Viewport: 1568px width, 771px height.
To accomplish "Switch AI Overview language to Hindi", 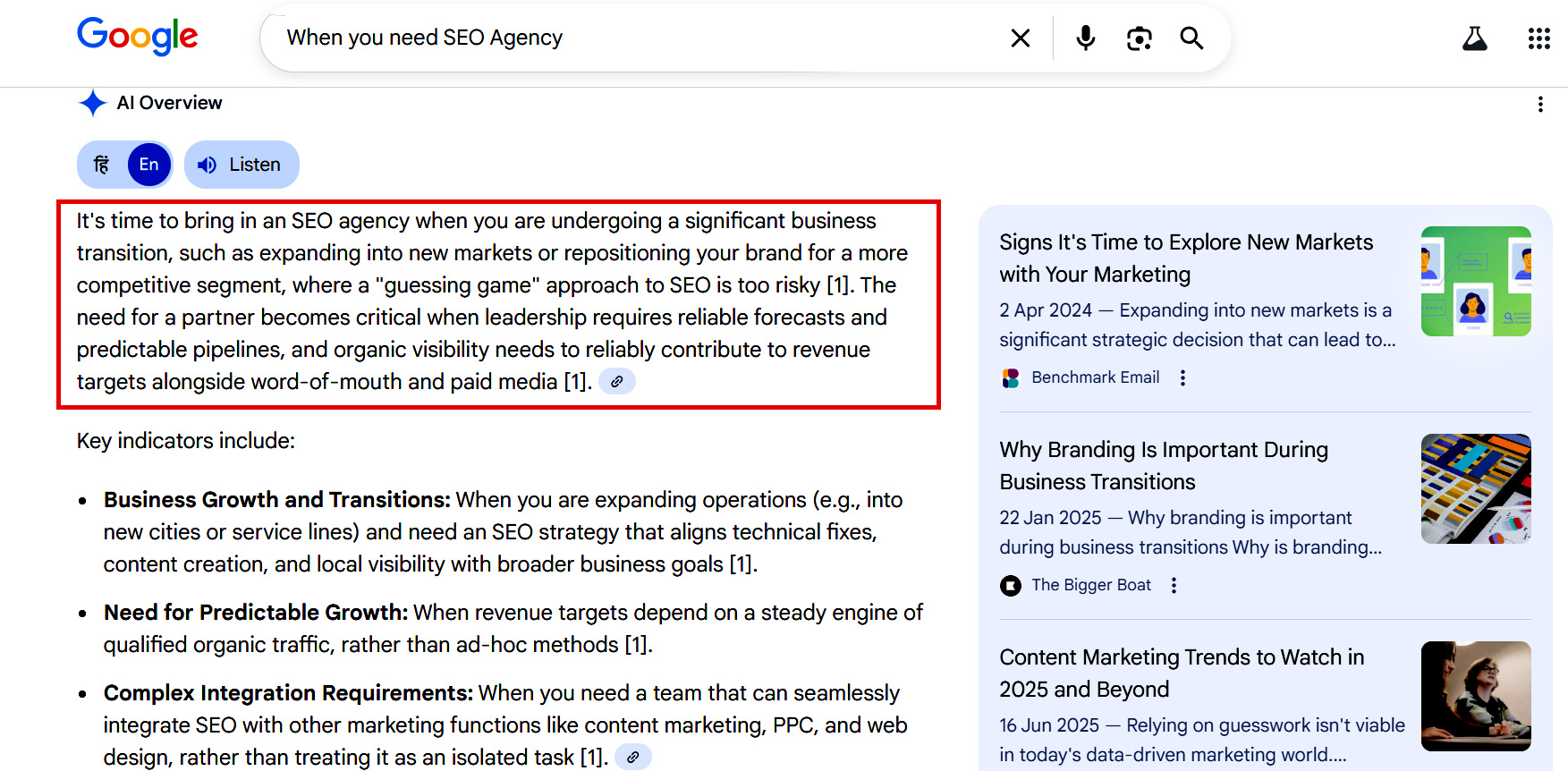I will click(x=102, y=165).
